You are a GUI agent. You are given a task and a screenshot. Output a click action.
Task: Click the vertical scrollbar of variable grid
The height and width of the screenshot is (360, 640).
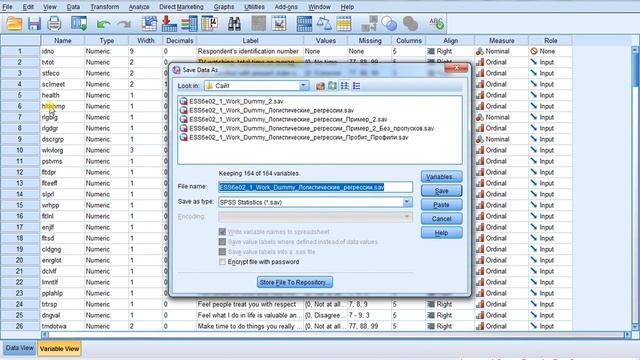pos(635,188)
